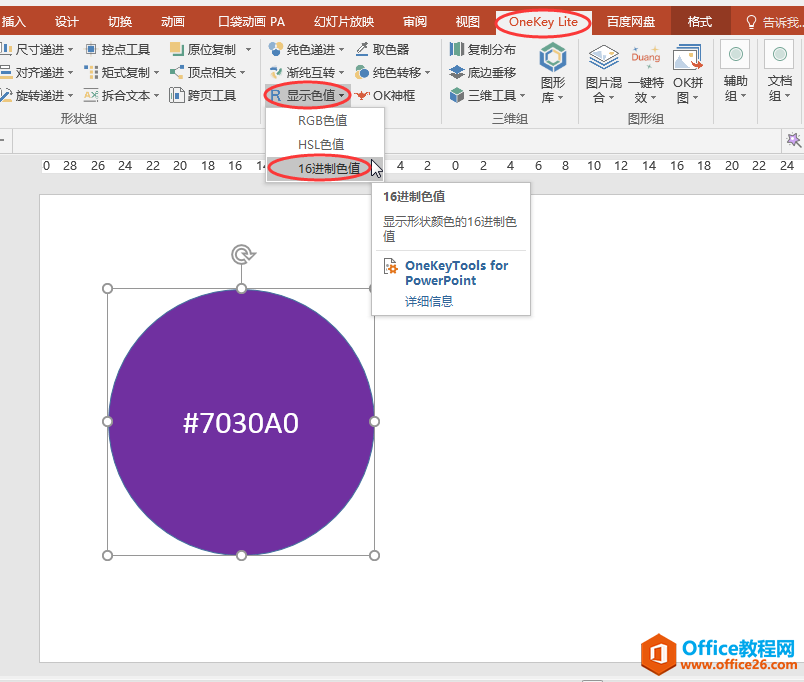Open the OK拼图 collage tool
The height and width of the screenshot is (682, 804).
tap(687, 73)
